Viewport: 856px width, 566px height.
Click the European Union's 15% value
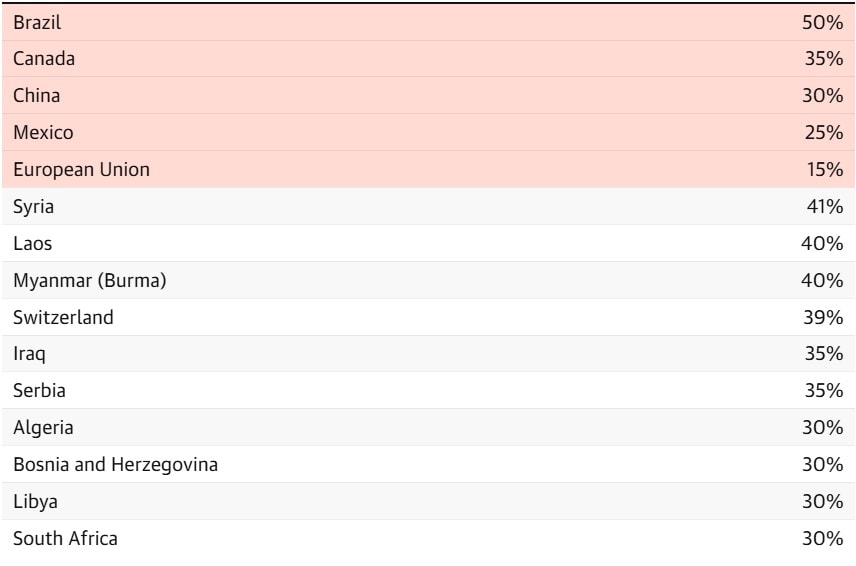(x=824, y=170)
